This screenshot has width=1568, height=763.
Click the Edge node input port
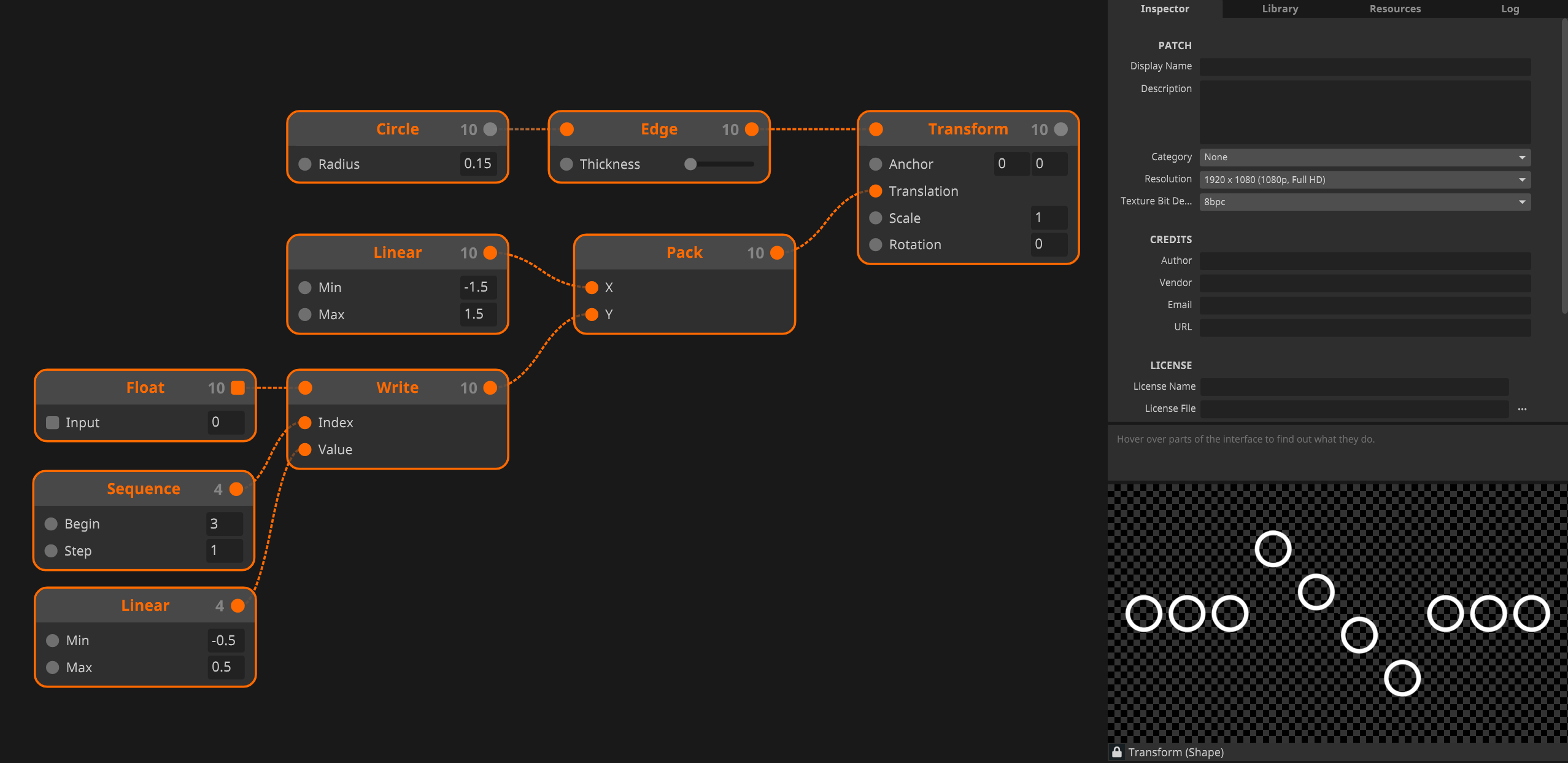[567, 130]
